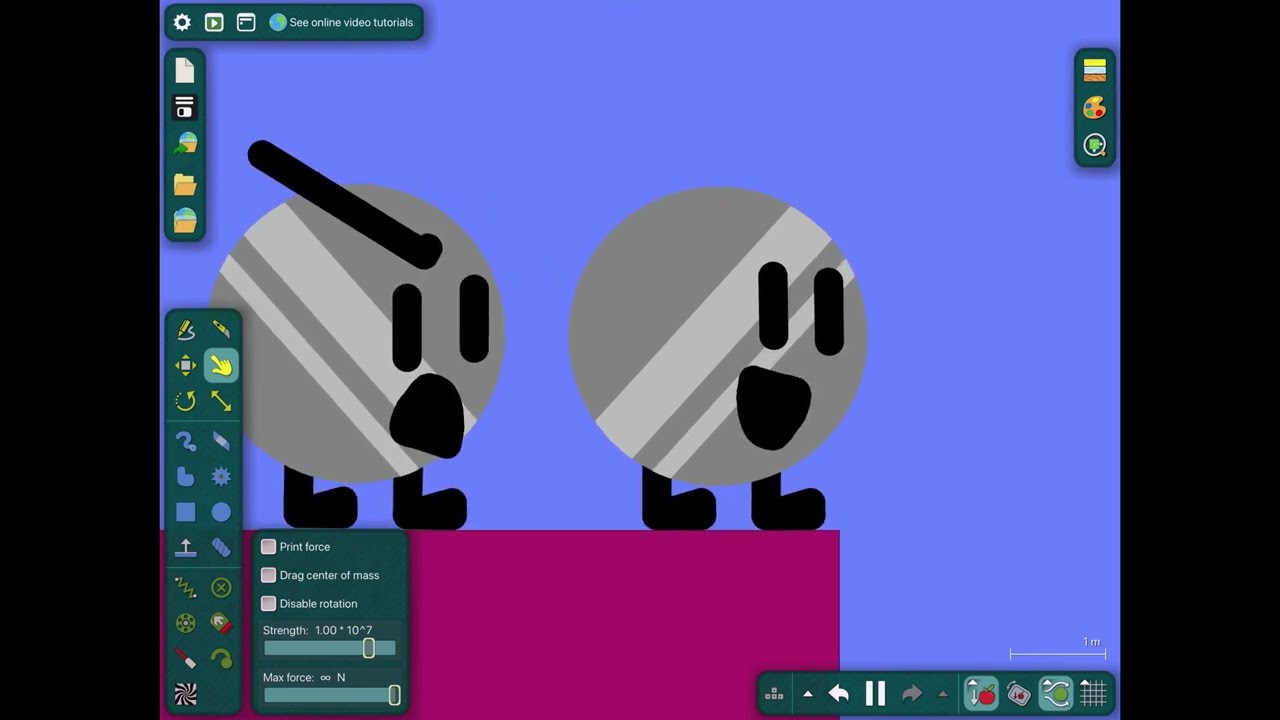Pause the simulation
Screen dimensions: 1280x720
tap(875, 694)
